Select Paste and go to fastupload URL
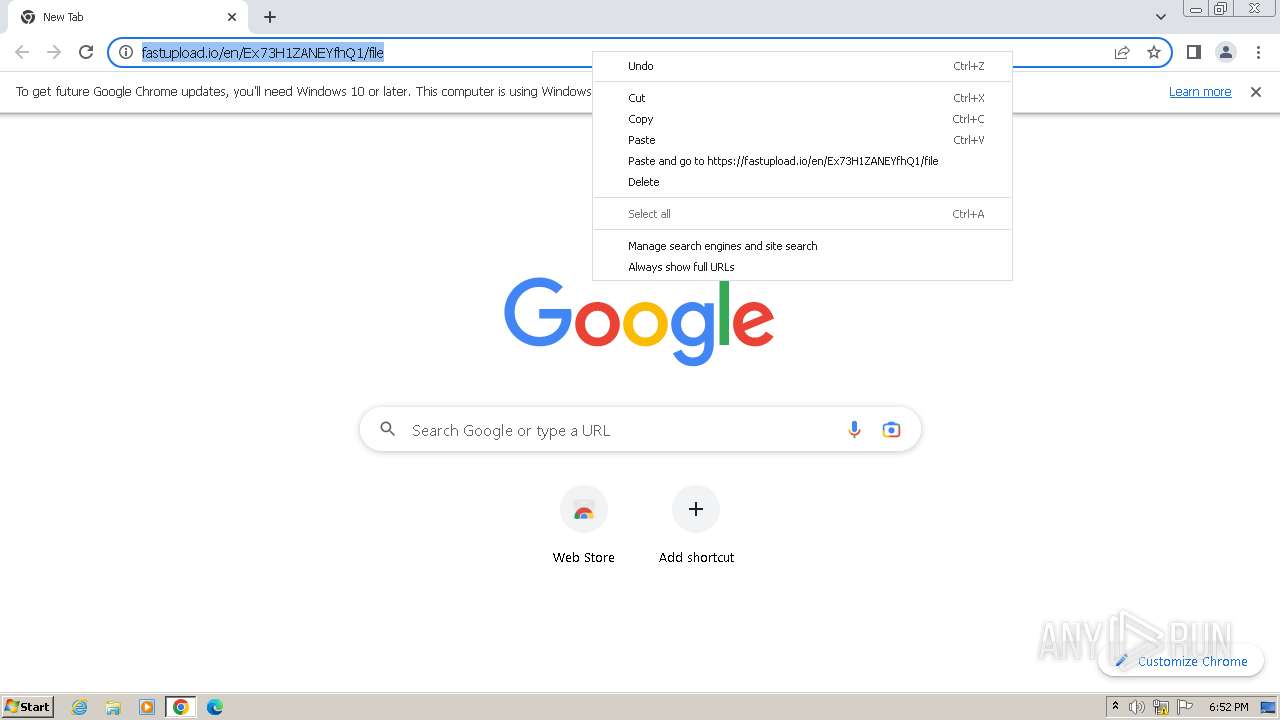This screenshot has height=720, width=1280. pos(802,161)
